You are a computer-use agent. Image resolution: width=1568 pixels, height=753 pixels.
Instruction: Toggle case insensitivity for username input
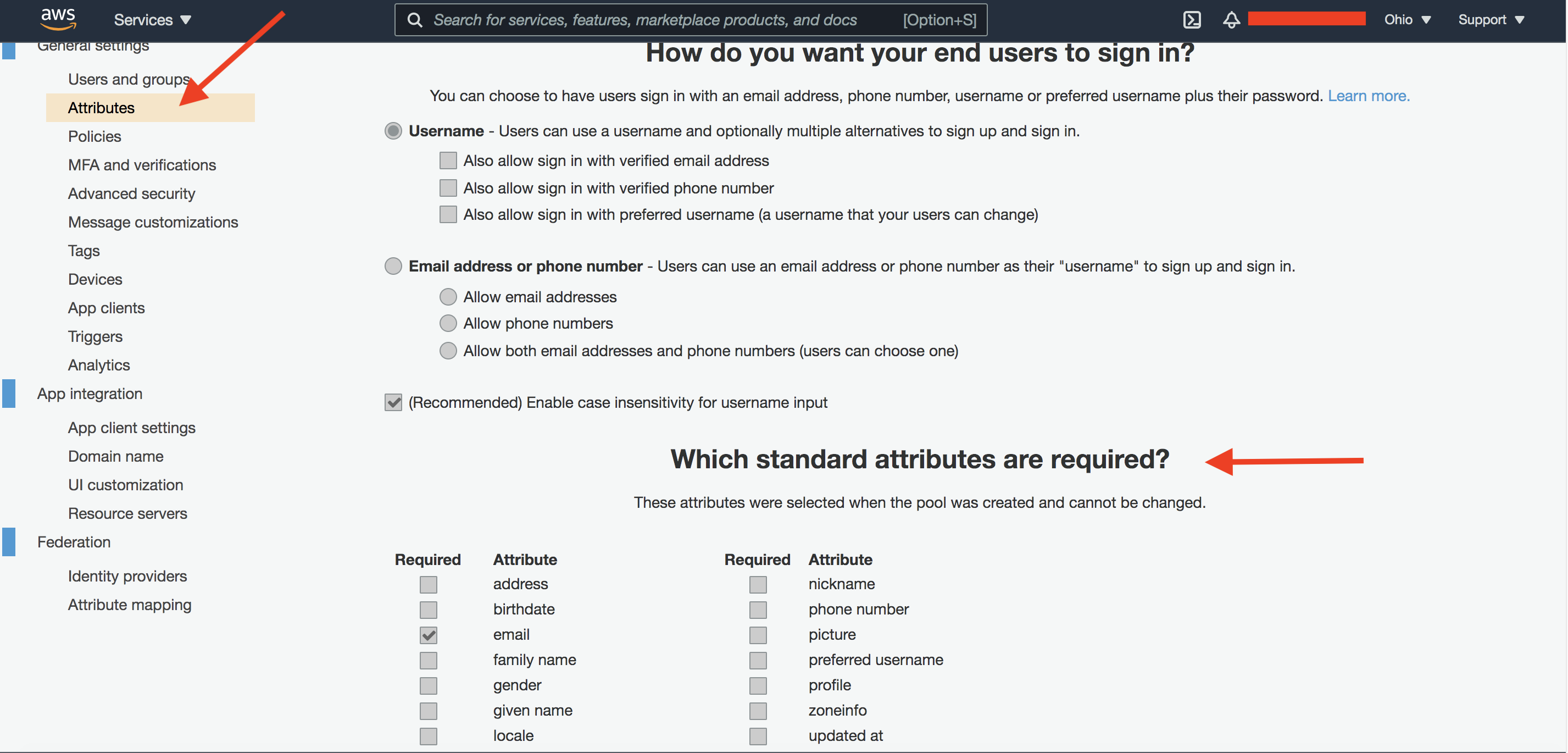393,402
